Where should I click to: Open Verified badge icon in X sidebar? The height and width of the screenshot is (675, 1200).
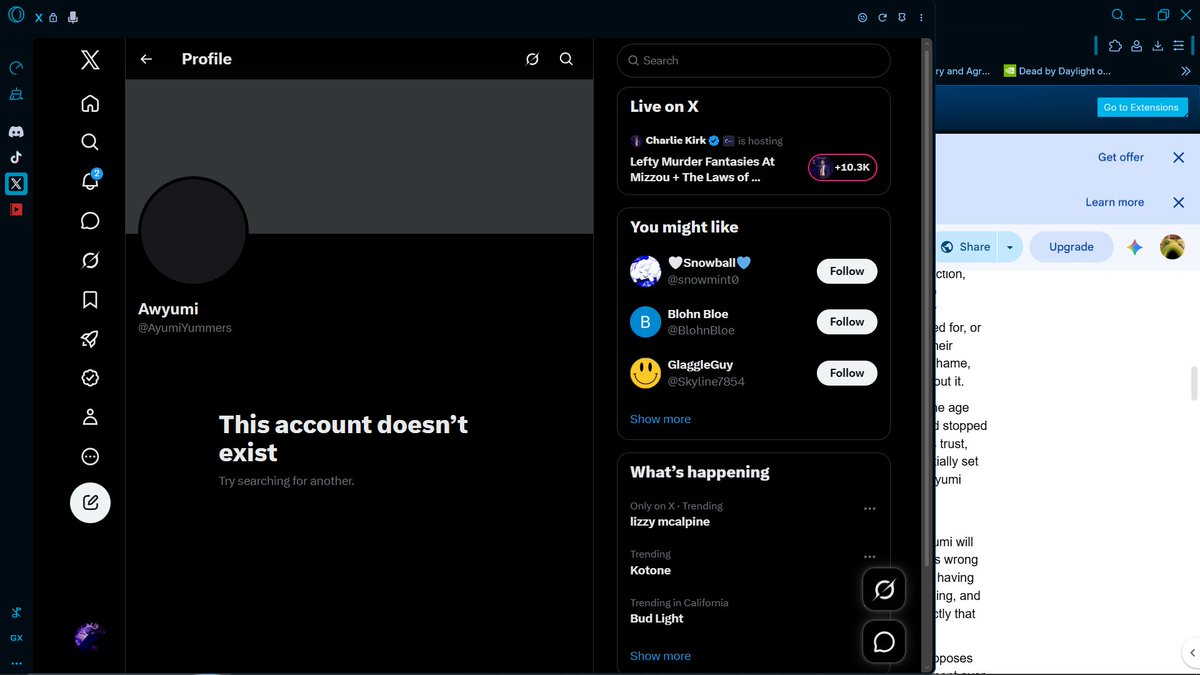[x=90, y=378]
